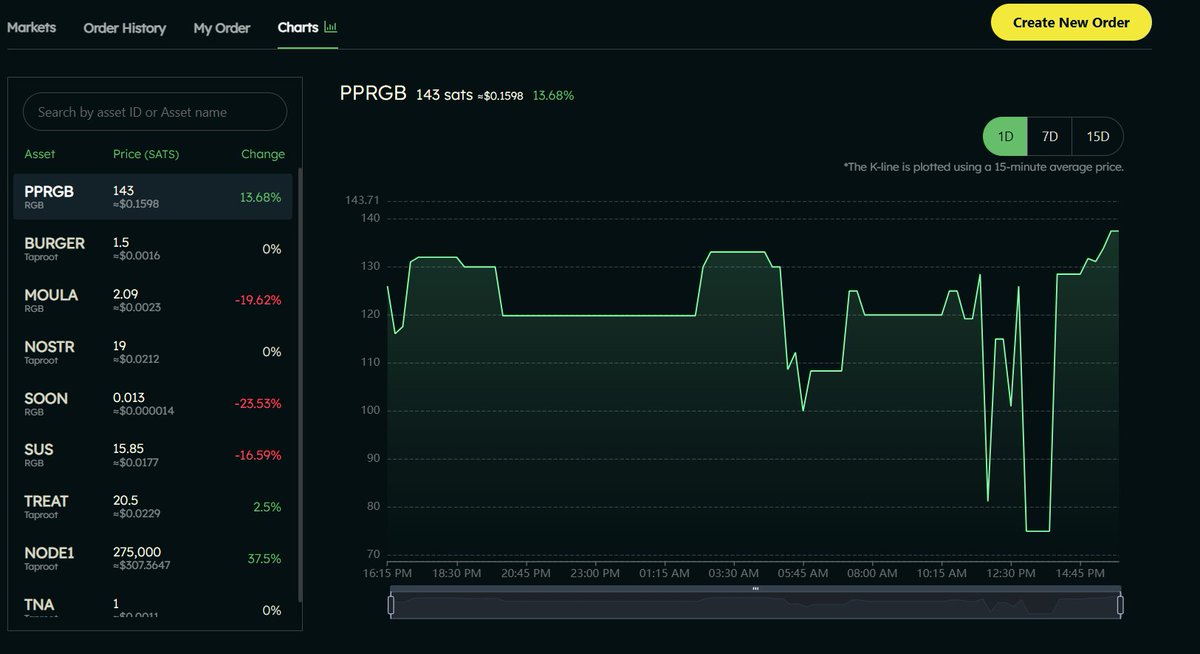Open the Order History tab
The width and height of the screenshot is (1200, 654).
pos(125,28)
